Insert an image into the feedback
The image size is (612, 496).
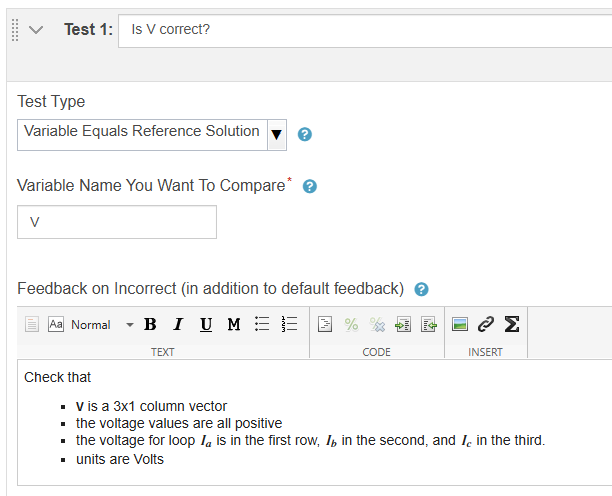[460, 324]
